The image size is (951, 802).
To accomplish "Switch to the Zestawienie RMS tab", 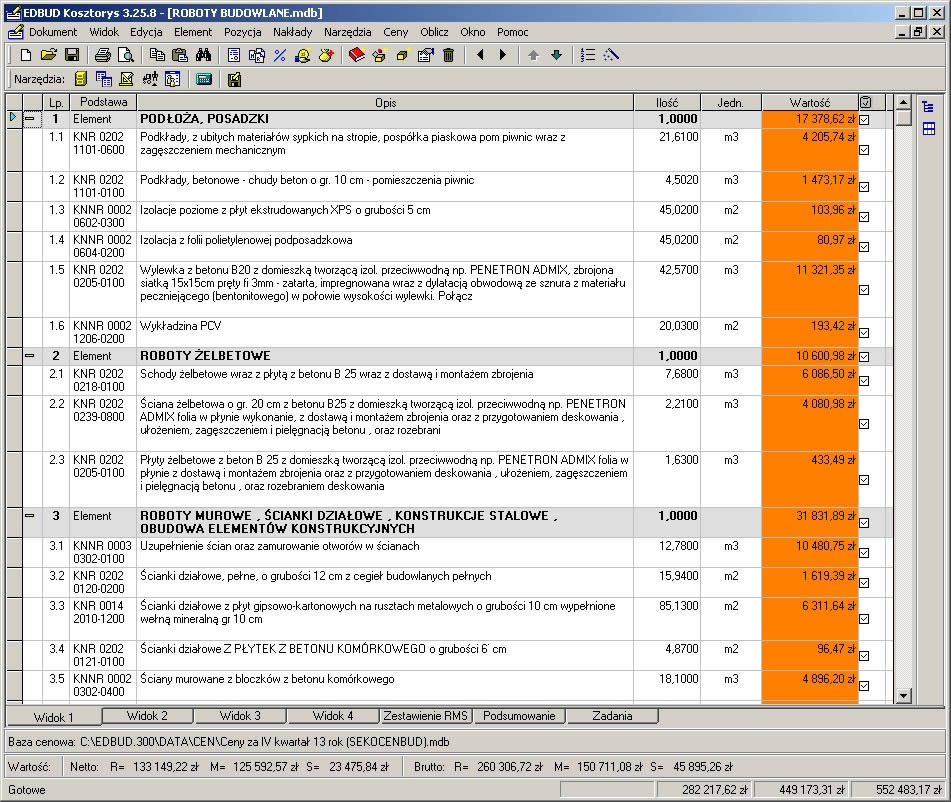I will [x=426, y=716].
